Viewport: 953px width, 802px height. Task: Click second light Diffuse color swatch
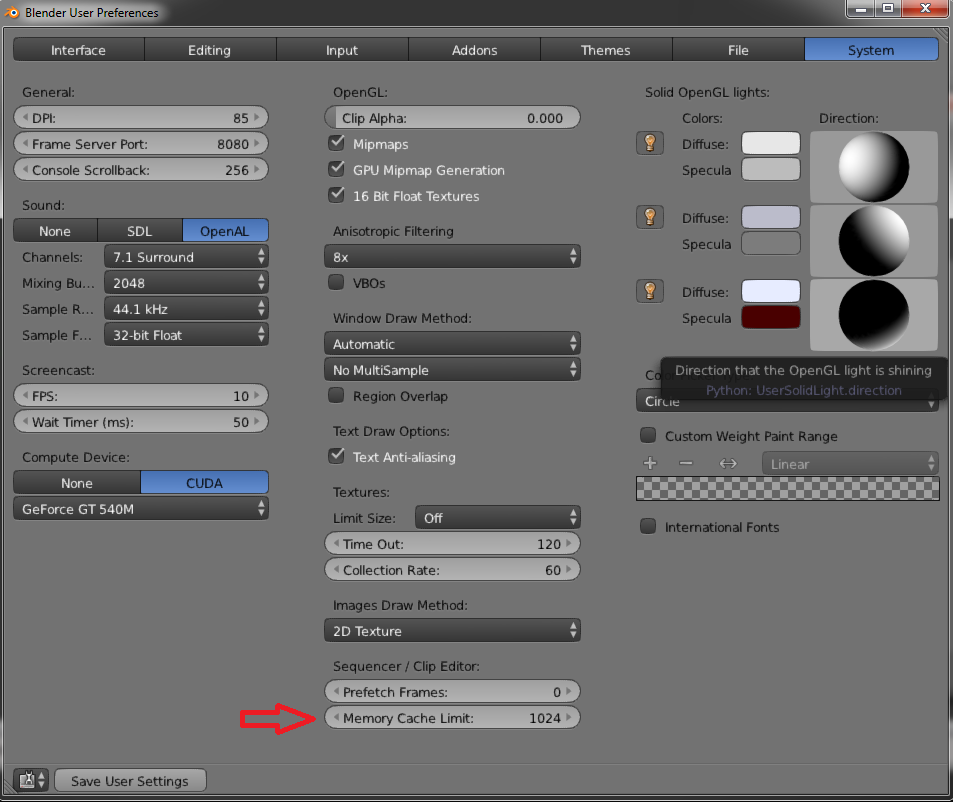(771, 217)
